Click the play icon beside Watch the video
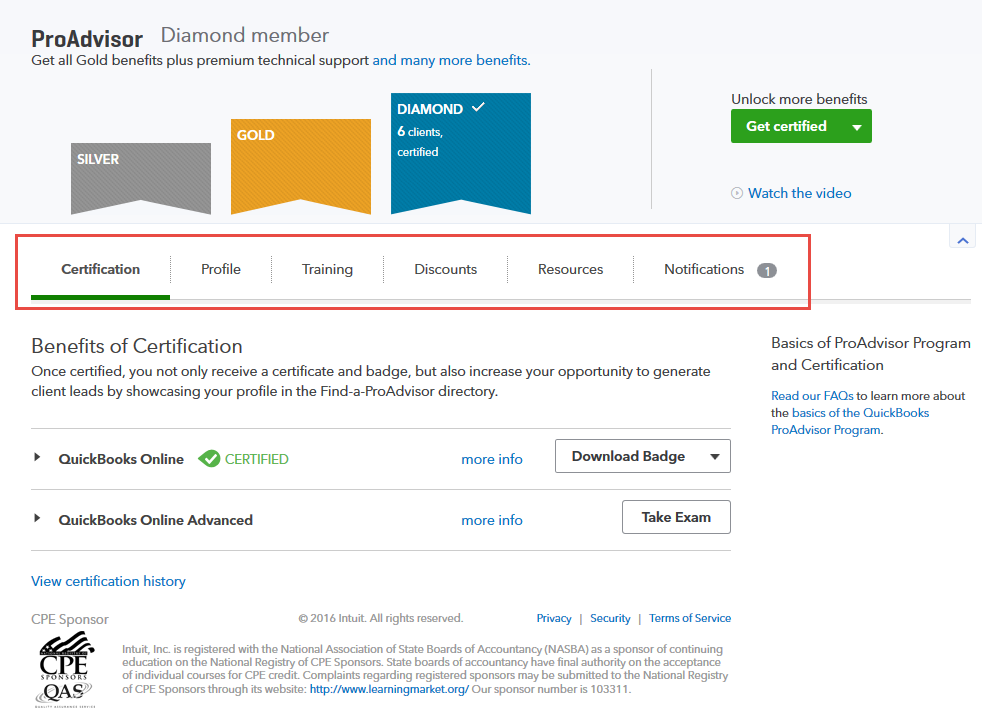 tap(736, 193)
